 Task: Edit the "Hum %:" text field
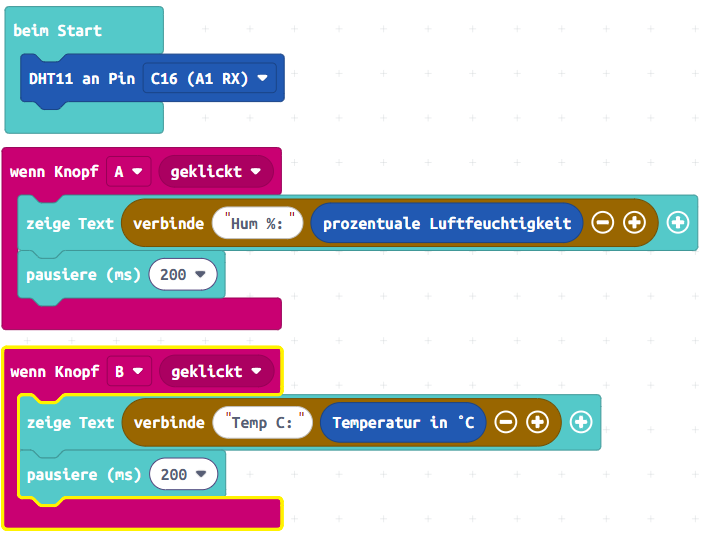click(x=258, y=223)
